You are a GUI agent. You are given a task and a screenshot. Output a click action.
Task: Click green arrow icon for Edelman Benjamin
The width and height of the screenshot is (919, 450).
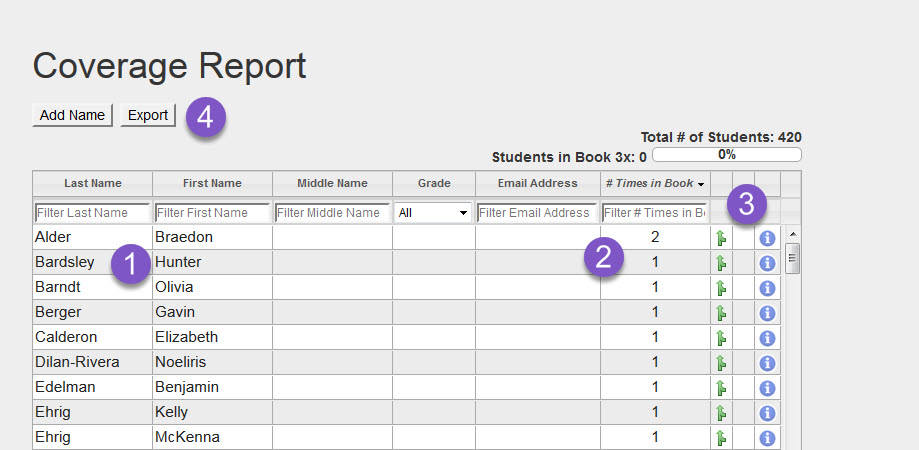[721, 388]
